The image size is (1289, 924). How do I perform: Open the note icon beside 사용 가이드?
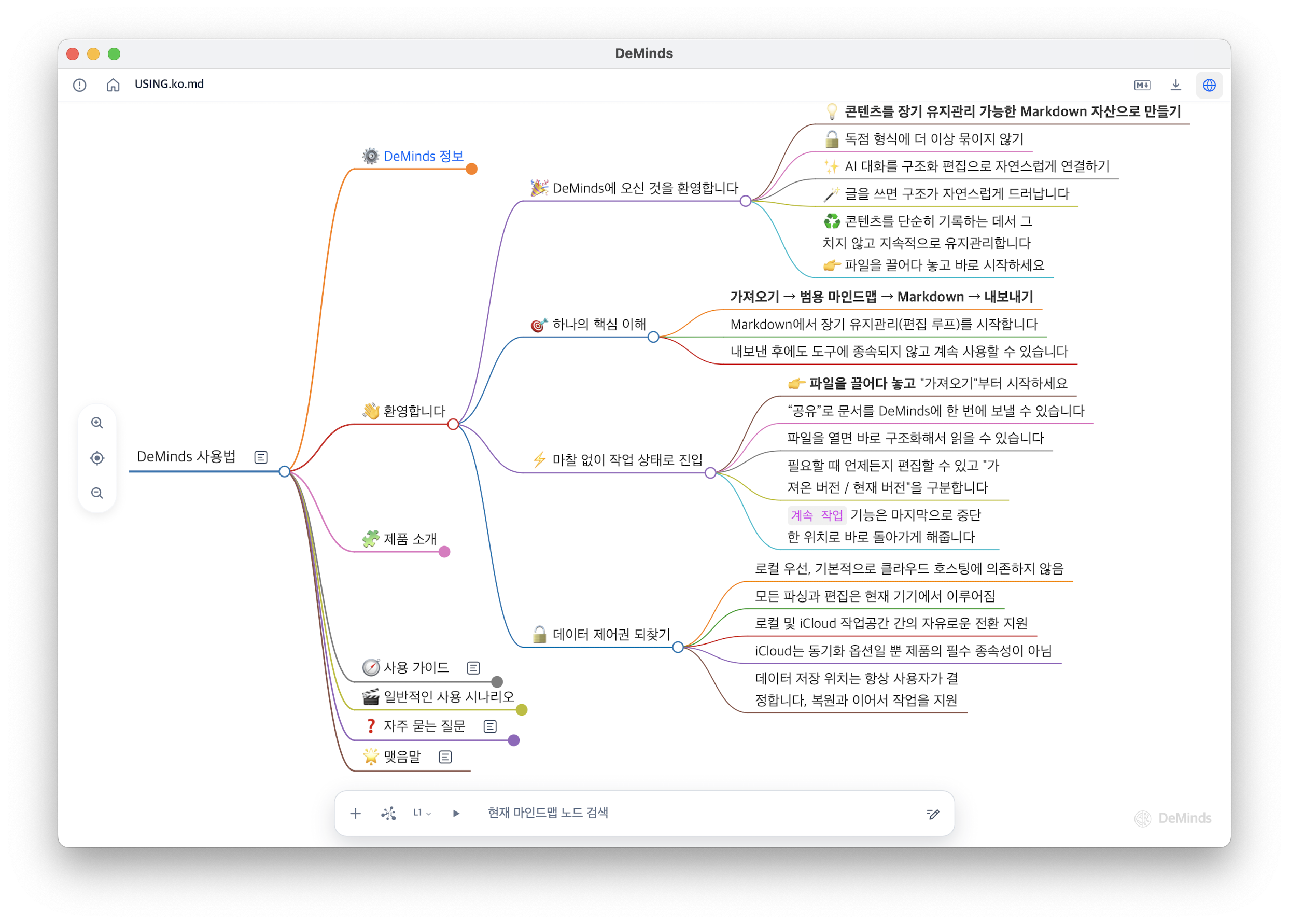(x=473, y=668)
